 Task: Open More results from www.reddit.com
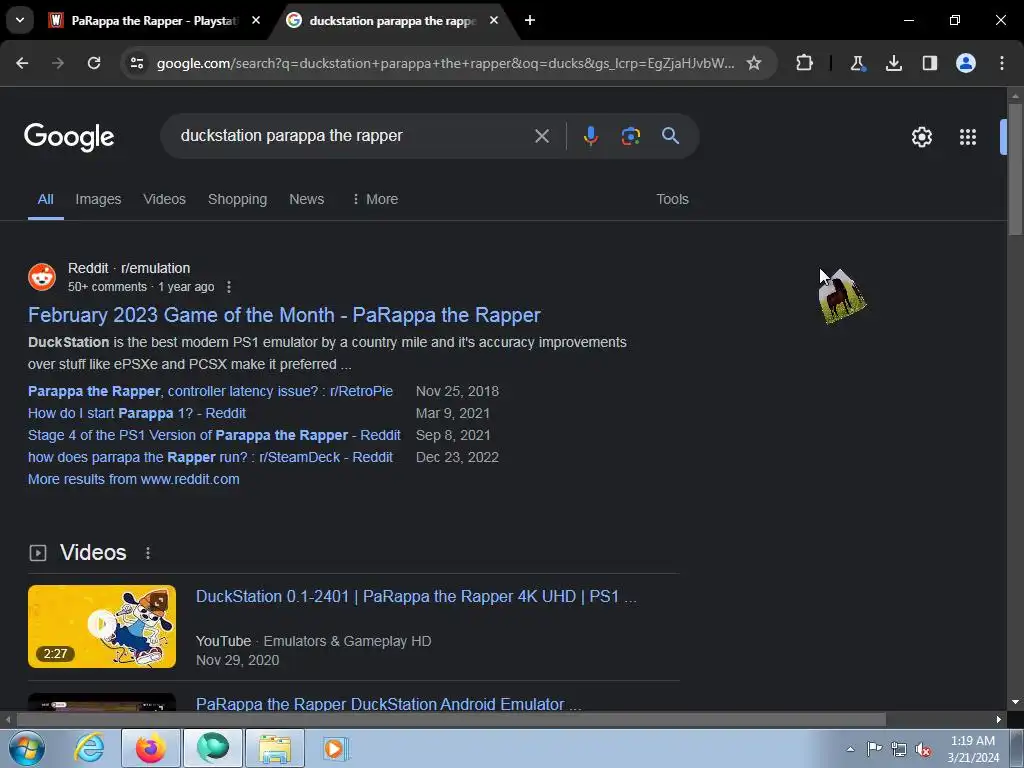tap(133, 479)
